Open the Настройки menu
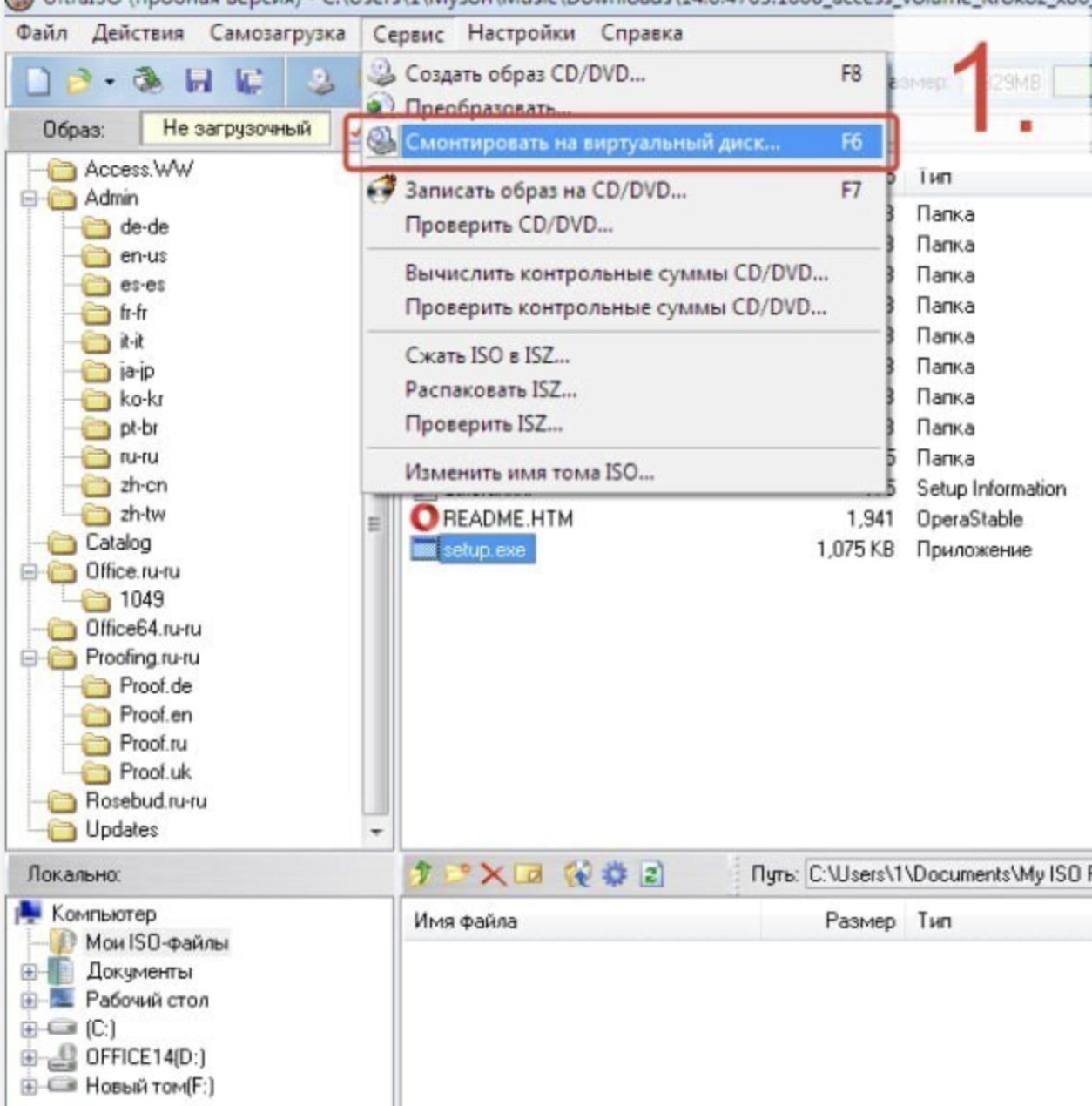 click(521, 33)
